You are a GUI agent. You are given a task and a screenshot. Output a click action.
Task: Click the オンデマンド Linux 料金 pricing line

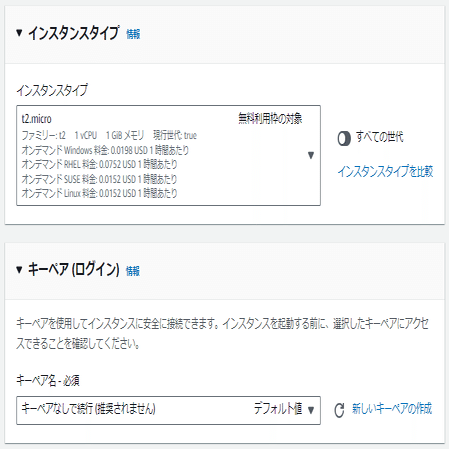(x=99, y=193)
